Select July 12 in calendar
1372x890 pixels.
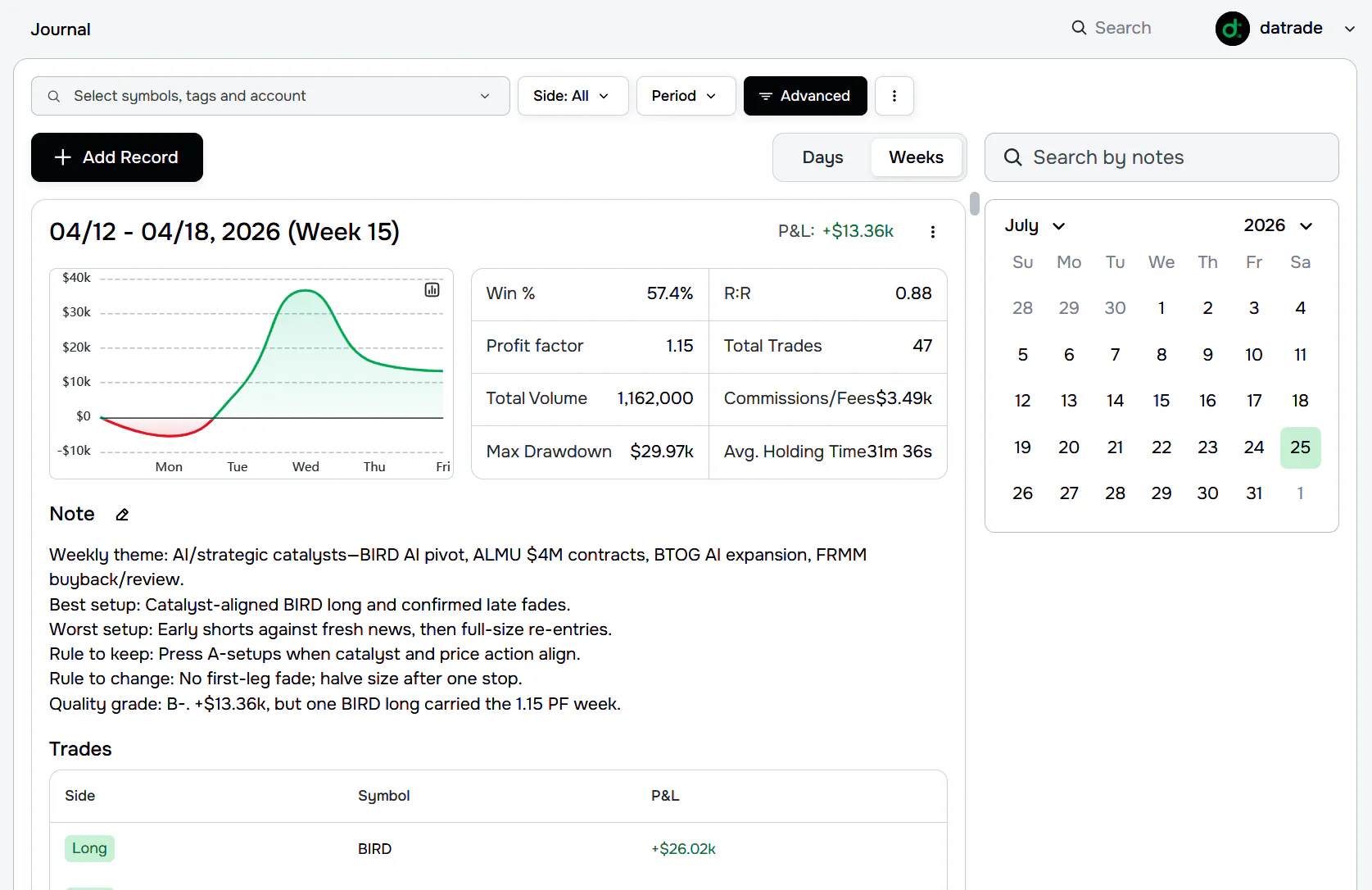1022,401
